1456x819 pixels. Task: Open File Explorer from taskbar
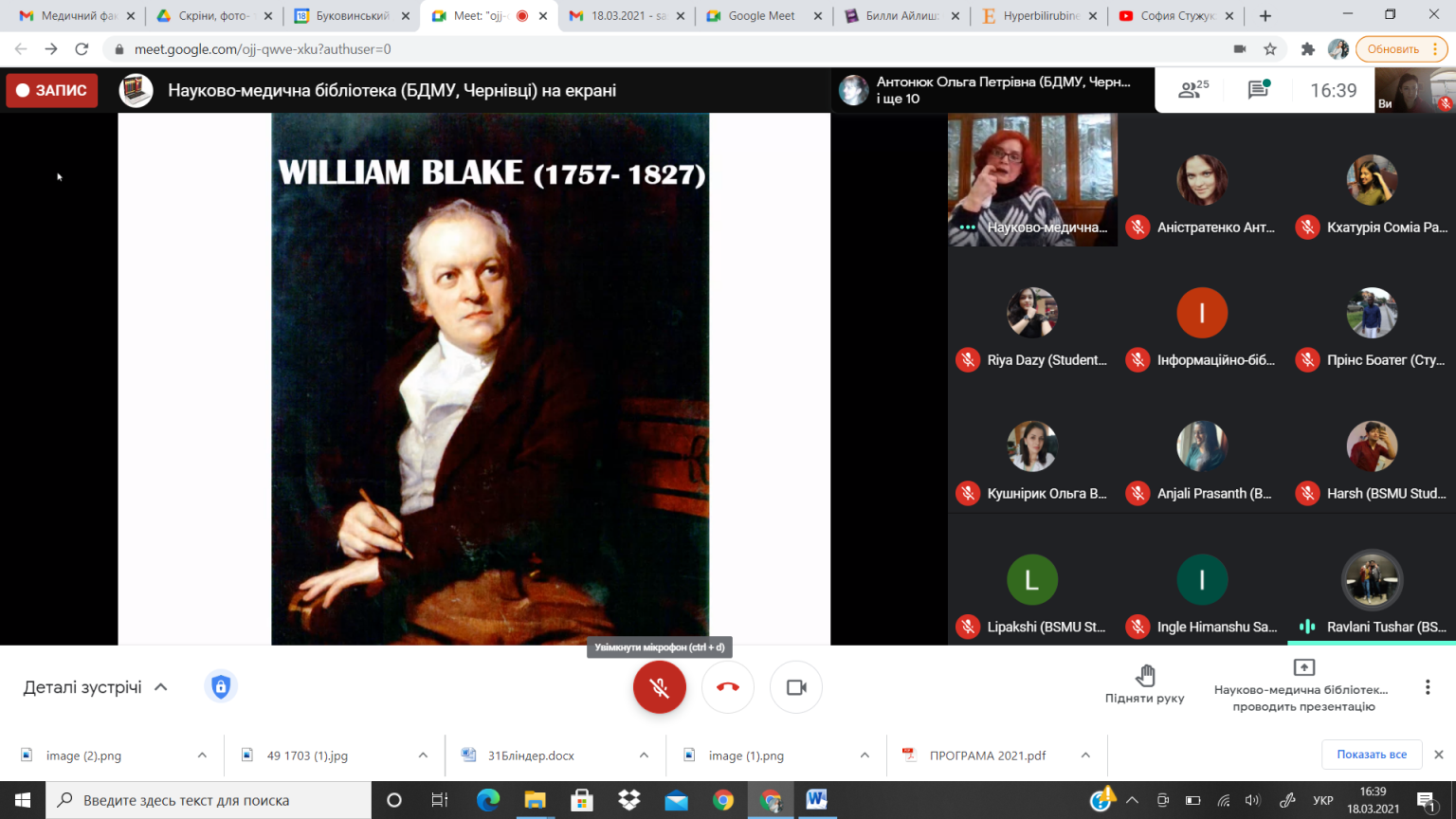[x=535, y=800]
